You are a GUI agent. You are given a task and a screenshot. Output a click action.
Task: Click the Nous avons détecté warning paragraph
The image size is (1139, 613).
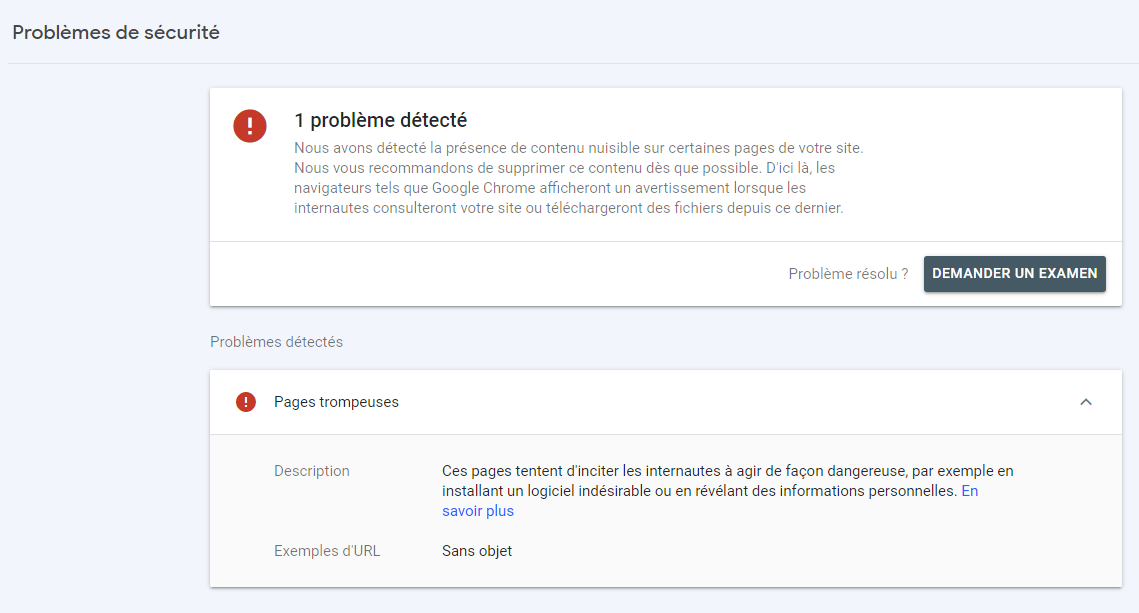[x=579, y=178]
